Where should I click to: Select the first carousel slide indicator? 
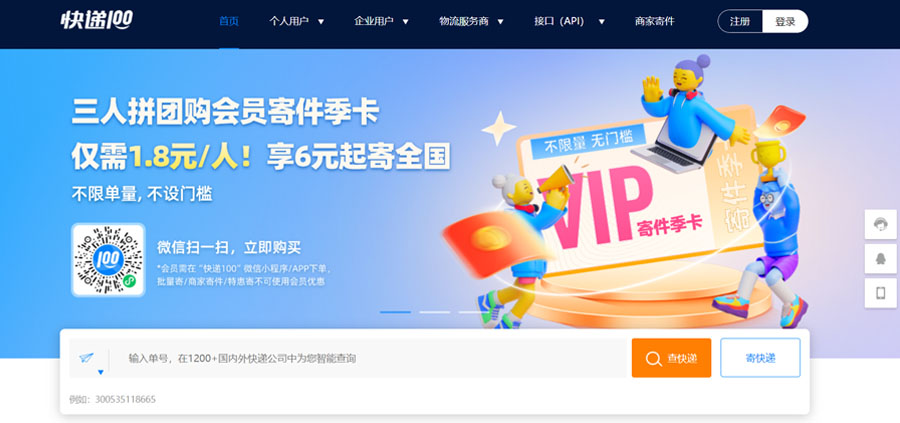pos(395,312)
